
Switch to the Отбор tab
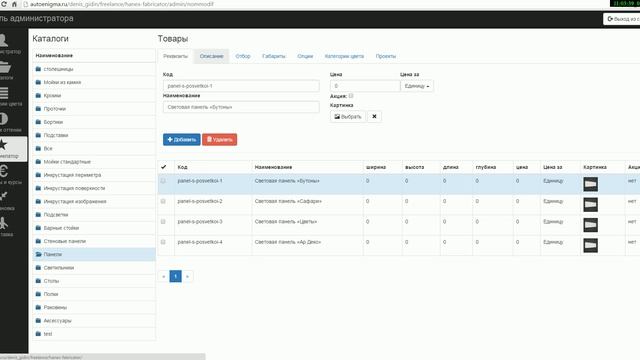[x=243, y=56]
